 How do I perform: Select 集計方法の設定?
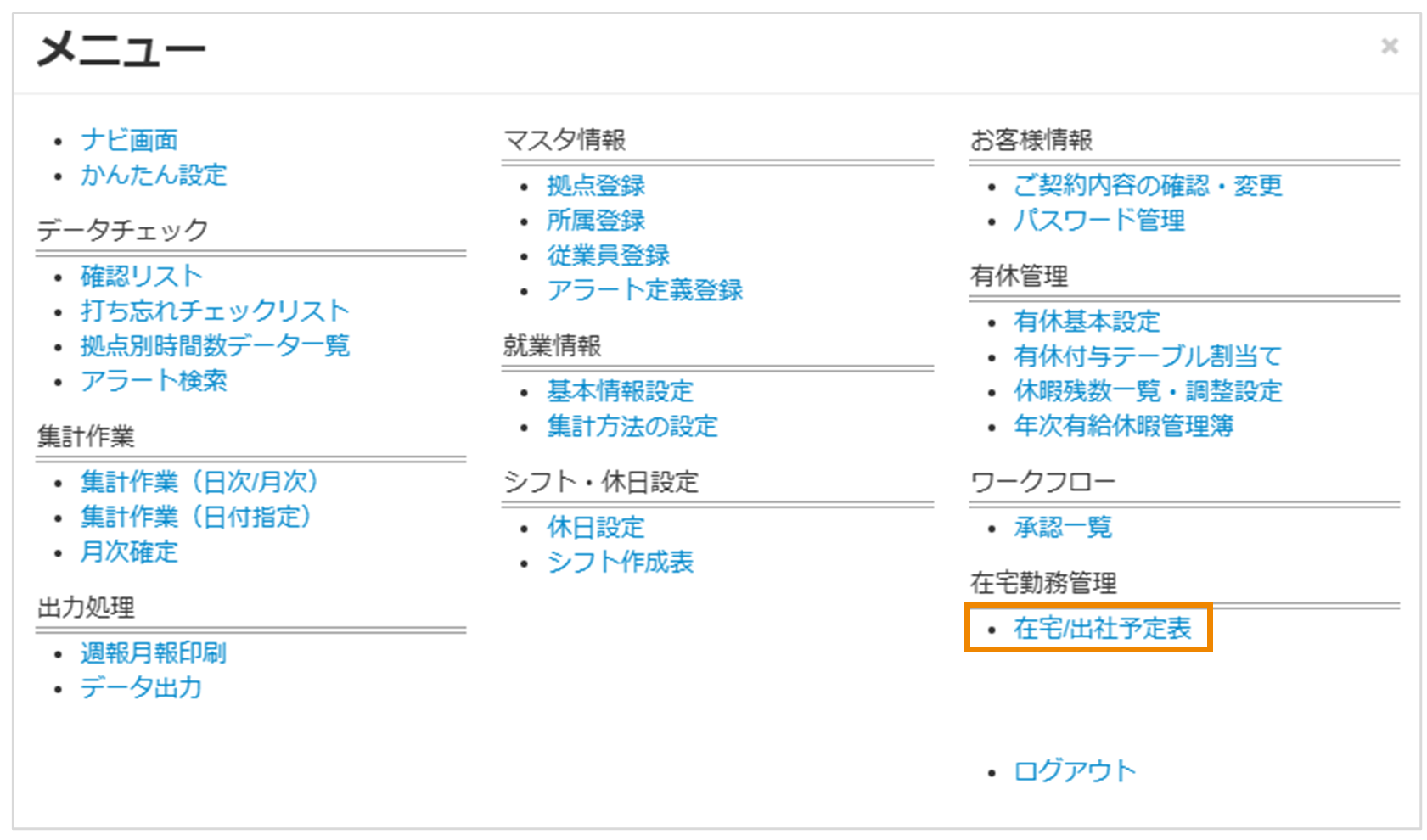632,426
